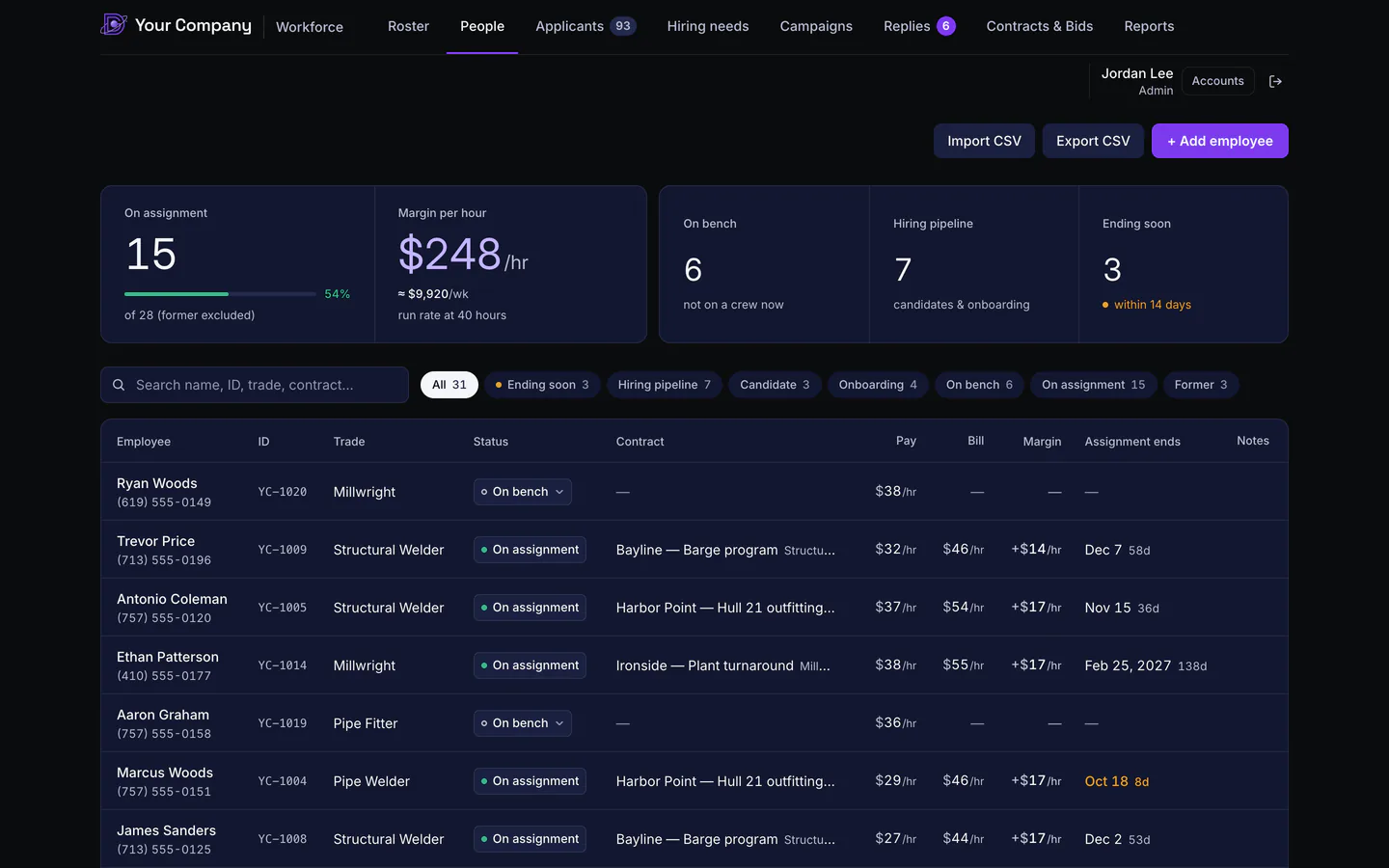The height and width of the screenshot is (868, 1389).
Task: Open Ethan Patterson's On assignment status
Action: point(530,665)
